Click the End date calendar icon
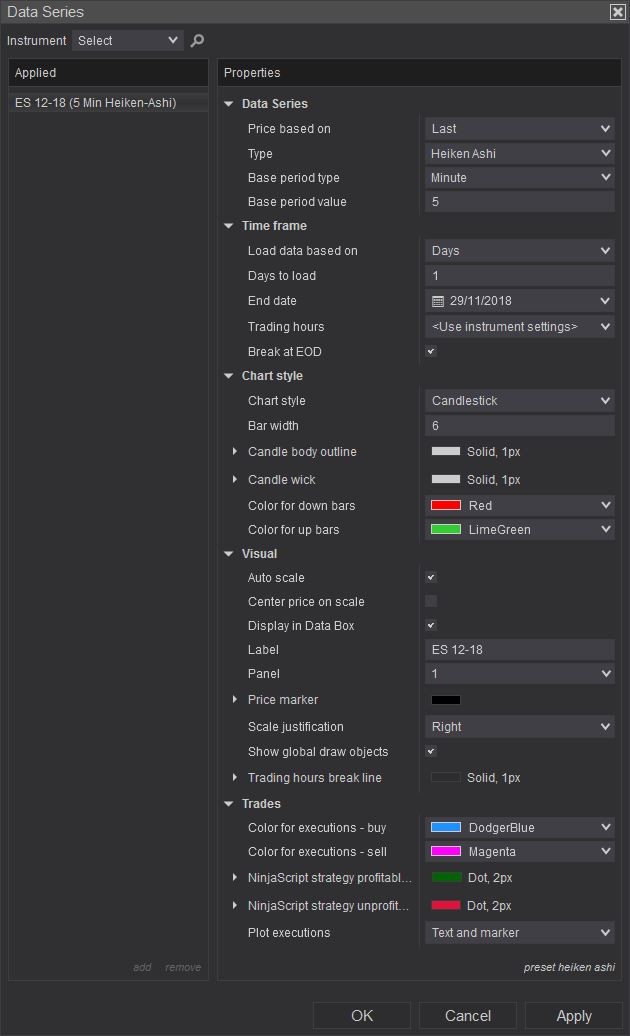The width and height of the screenshot is (630, 1036). click(437, 301)
